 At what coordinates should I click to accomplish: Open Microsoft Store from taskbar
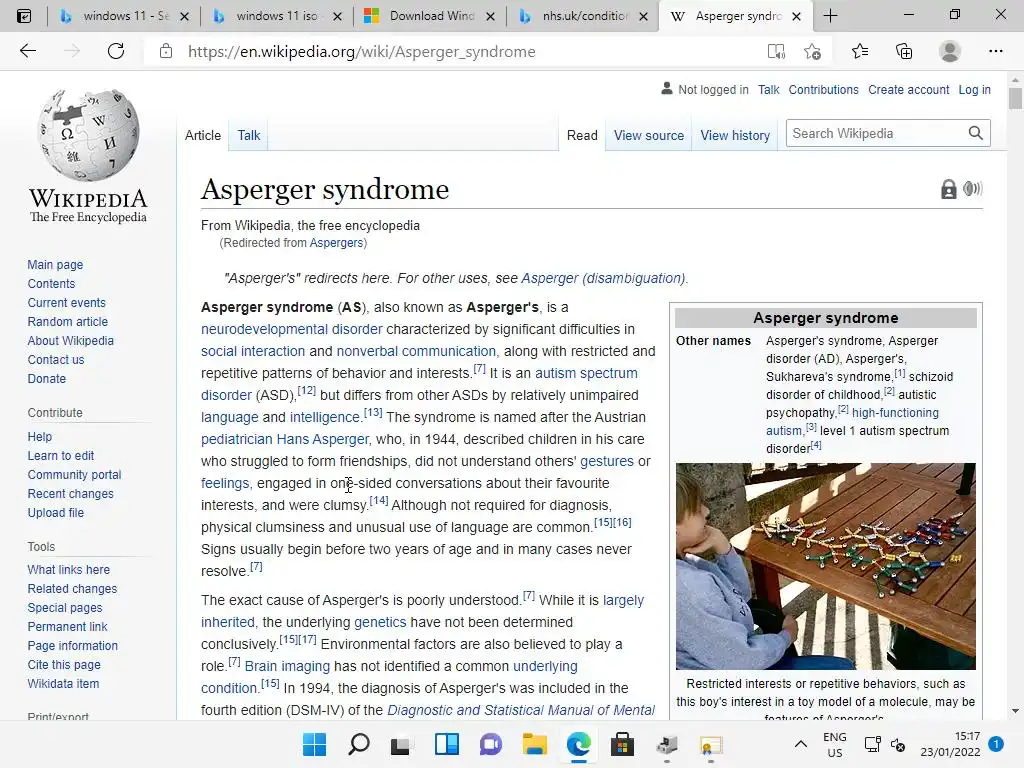point(622,744)
